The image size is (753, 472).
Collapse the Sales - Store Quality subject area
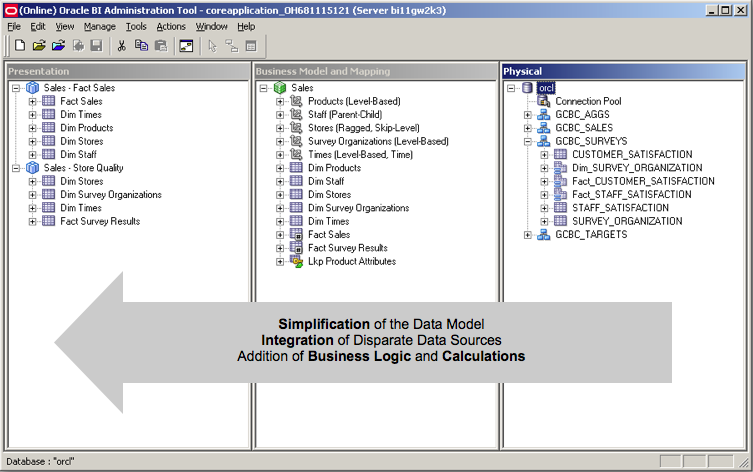17,168
